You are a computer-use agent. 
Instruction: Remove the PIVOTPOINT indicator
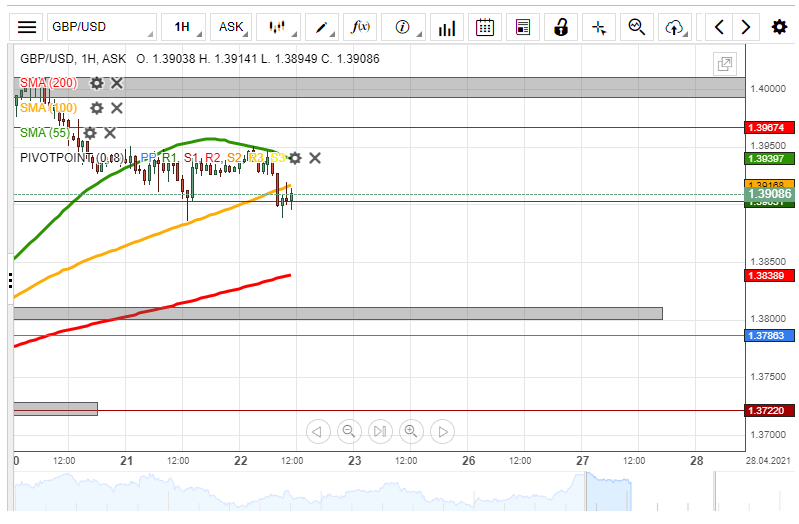315,158
